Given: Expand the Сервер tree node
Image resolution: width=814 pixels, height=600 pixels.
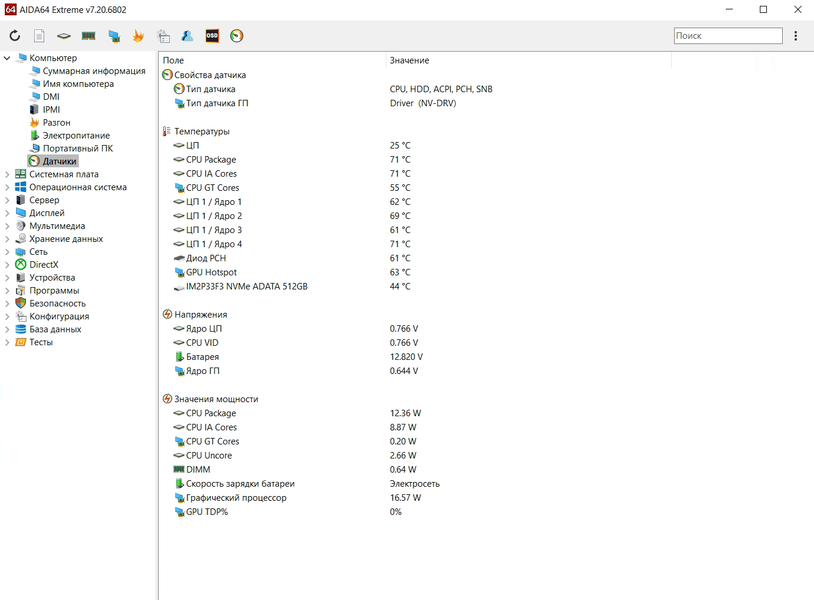Looking at the screenshot, I should [x=7, y=200].
